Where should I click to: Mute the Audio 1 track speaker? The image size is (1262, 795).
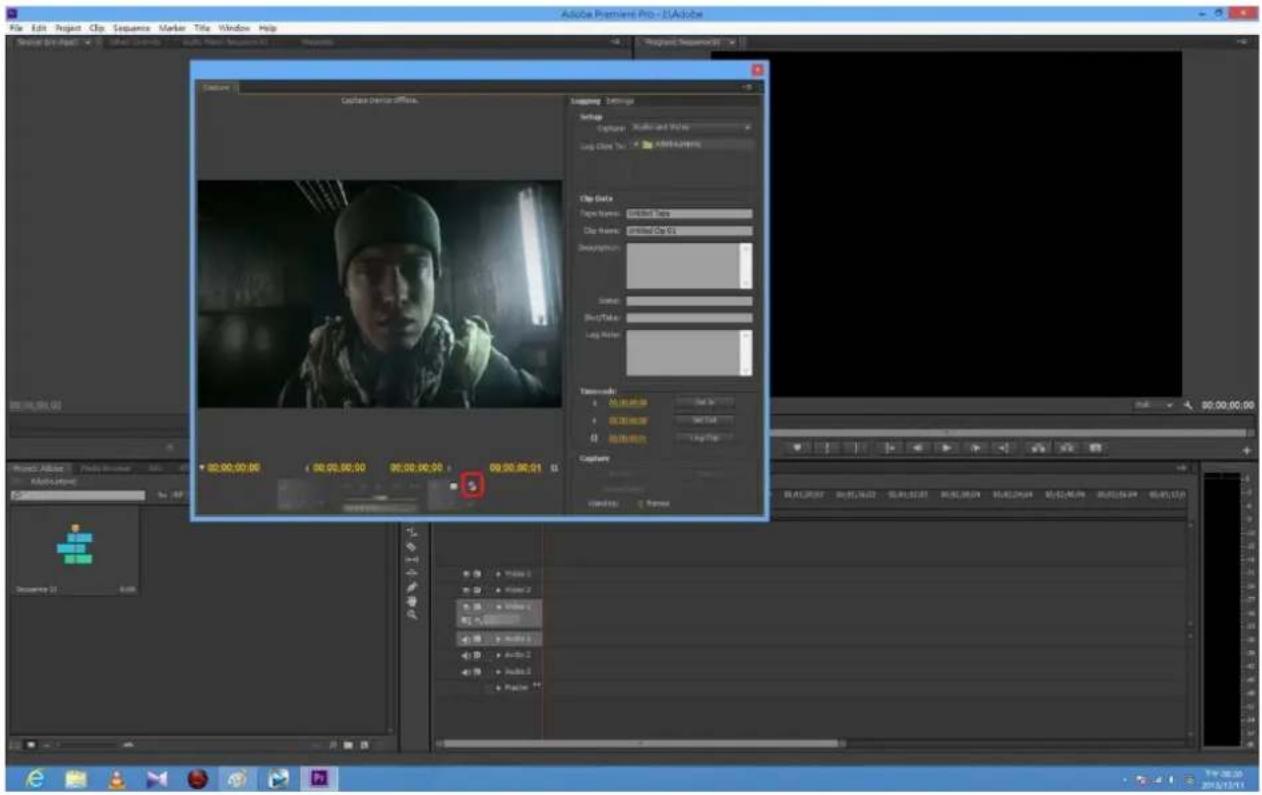click(x=465, y=638)
